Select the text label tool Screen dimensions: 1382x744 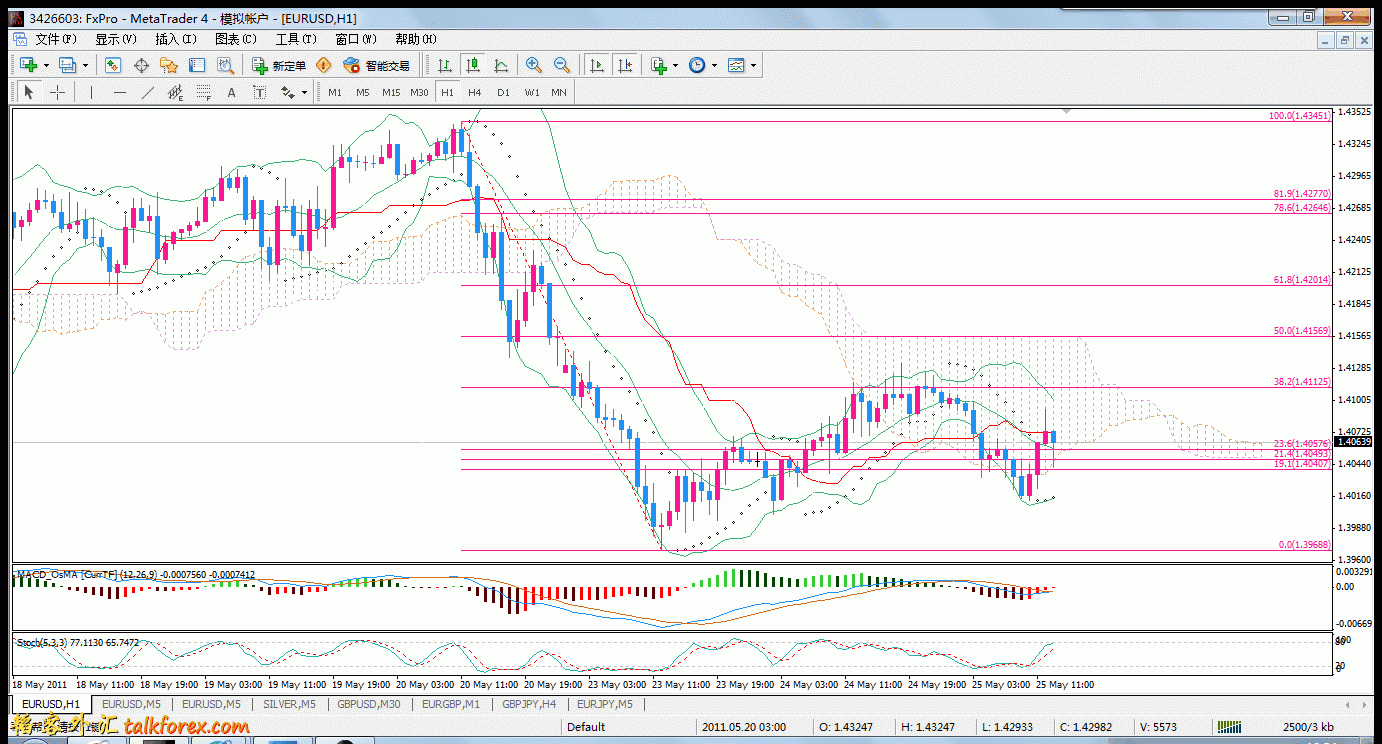pyautogui.click(x=260, y=92)
